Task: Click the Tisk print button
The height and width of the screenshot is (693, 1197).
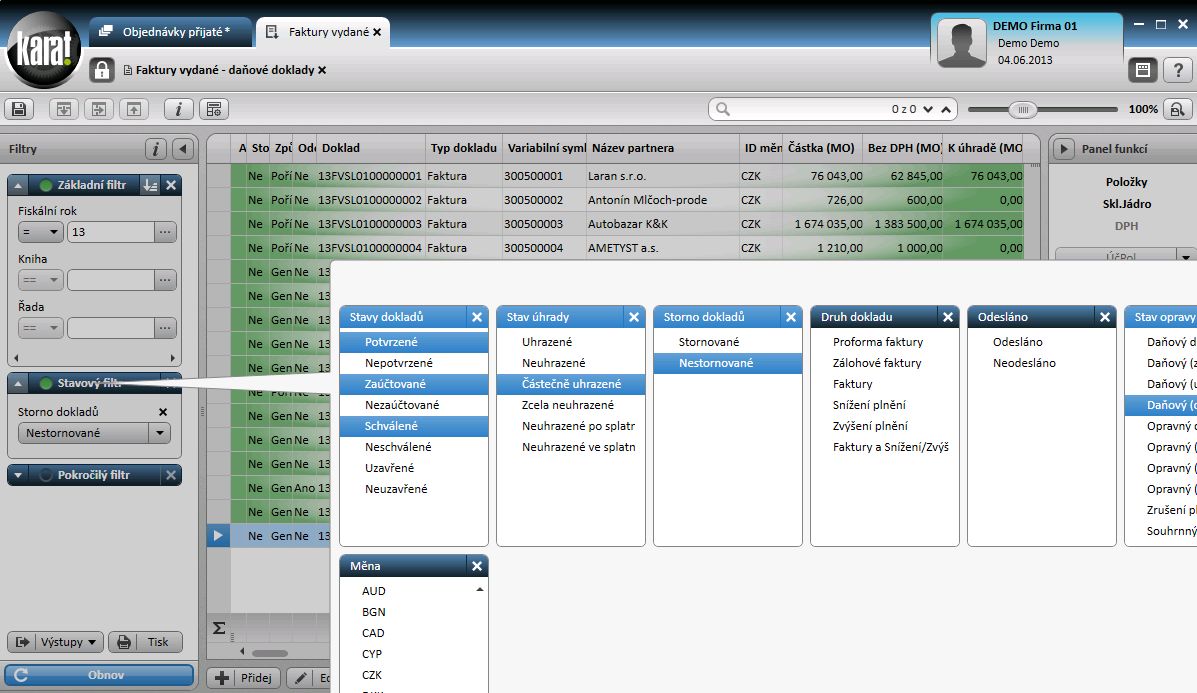Action: click(145, 642)
